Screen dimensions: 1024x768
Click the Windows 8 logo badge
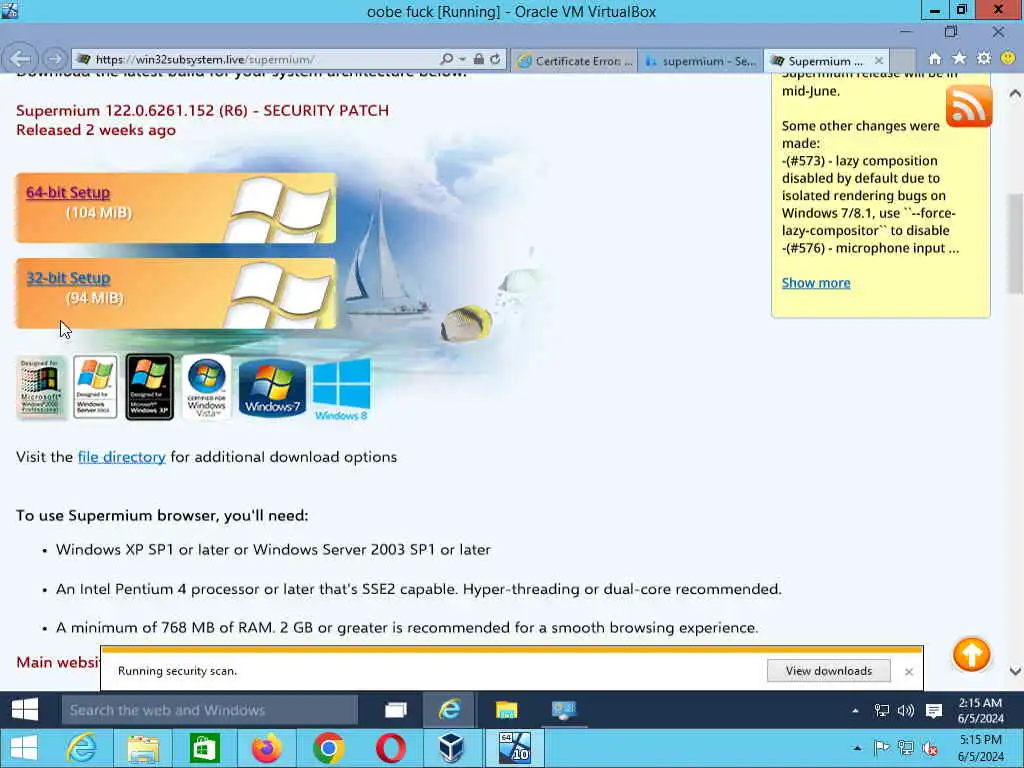click(x=342, y=389)
